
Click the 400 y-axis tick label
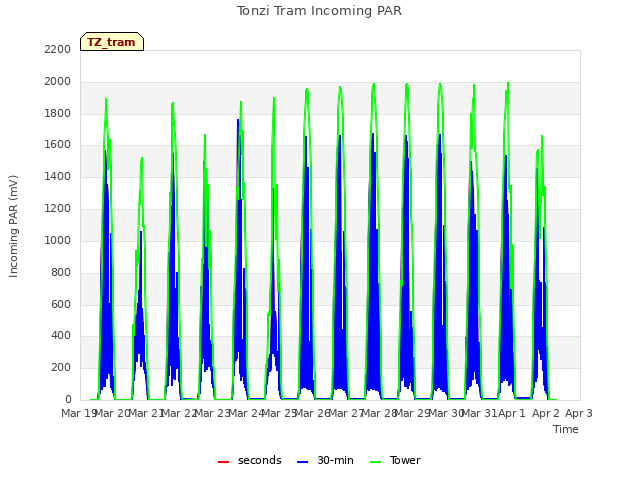coord(61,336)
